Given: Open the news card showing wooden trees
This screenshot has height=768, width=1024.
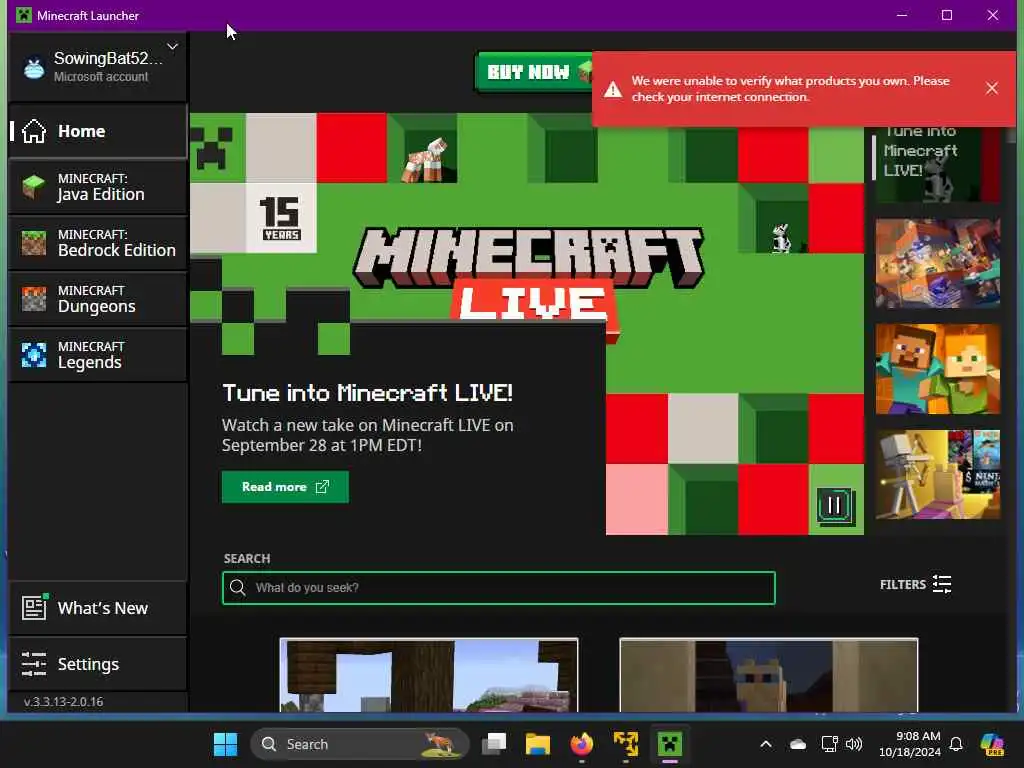Looking at the screenshot, I should [x=429, y=675].
